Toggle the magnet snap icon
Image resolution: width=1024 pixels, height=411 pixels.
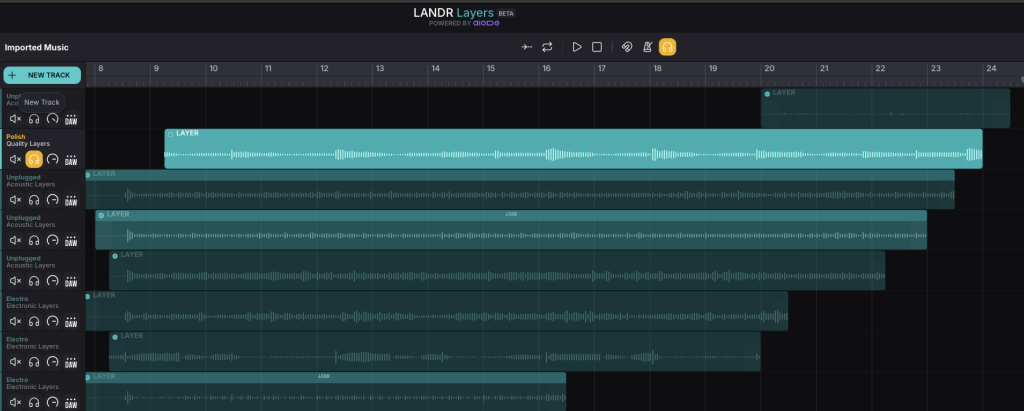[625, 47]
